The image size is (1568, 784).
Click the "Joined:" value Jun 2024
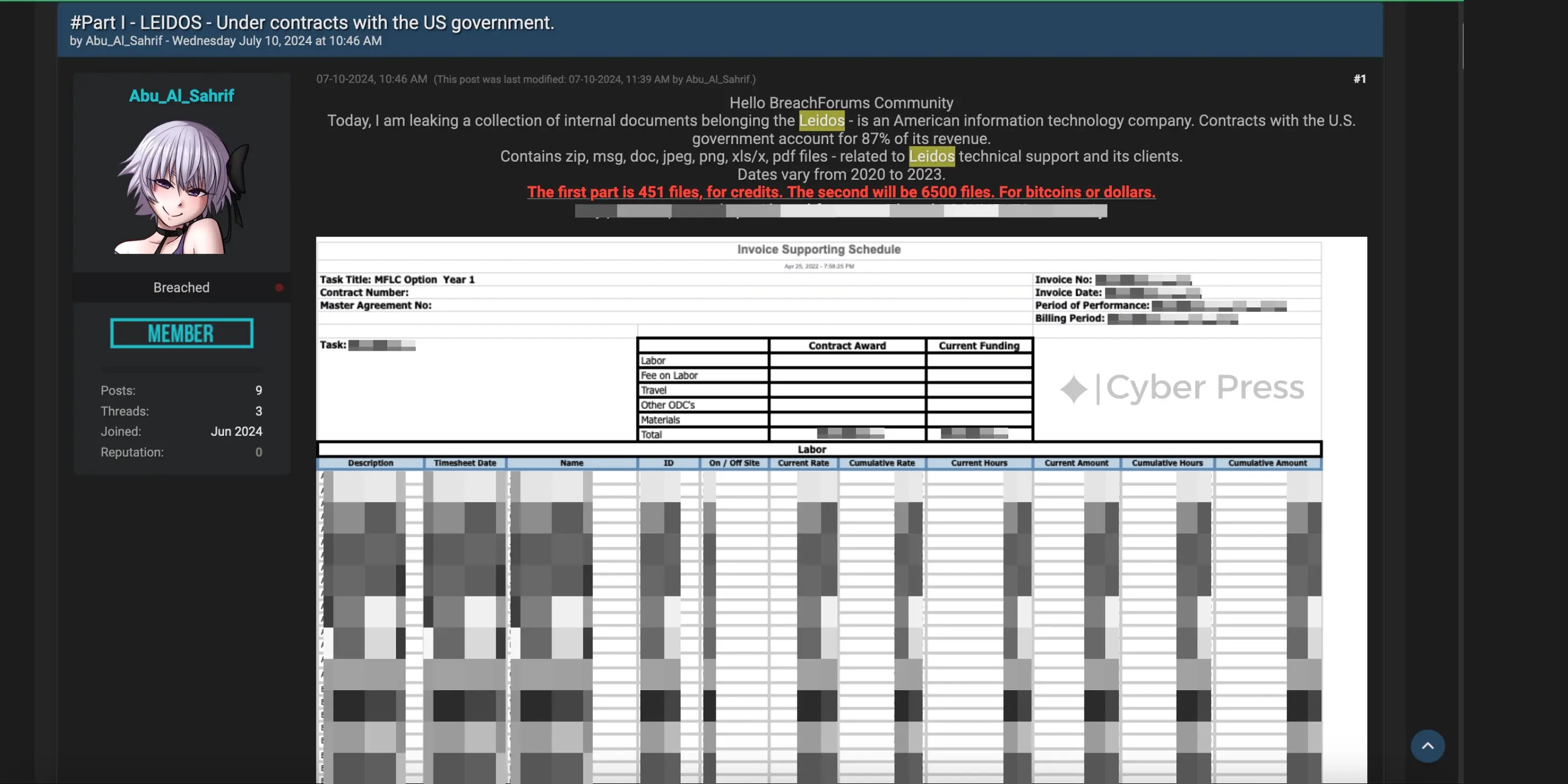pyautogui.click(x=236, y=431)
